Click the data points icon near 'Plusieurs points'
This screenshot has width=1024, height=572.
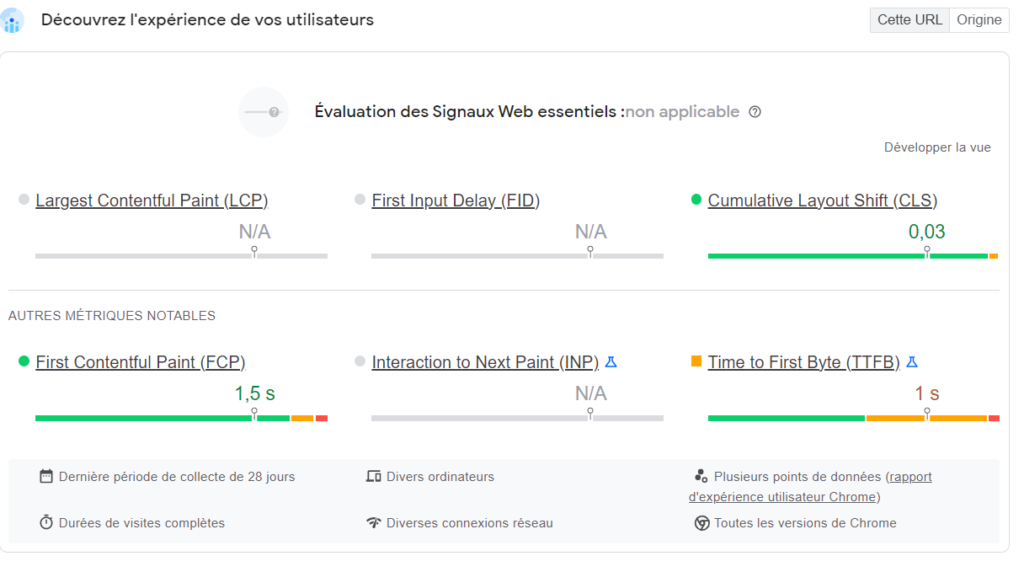(702, 477)
